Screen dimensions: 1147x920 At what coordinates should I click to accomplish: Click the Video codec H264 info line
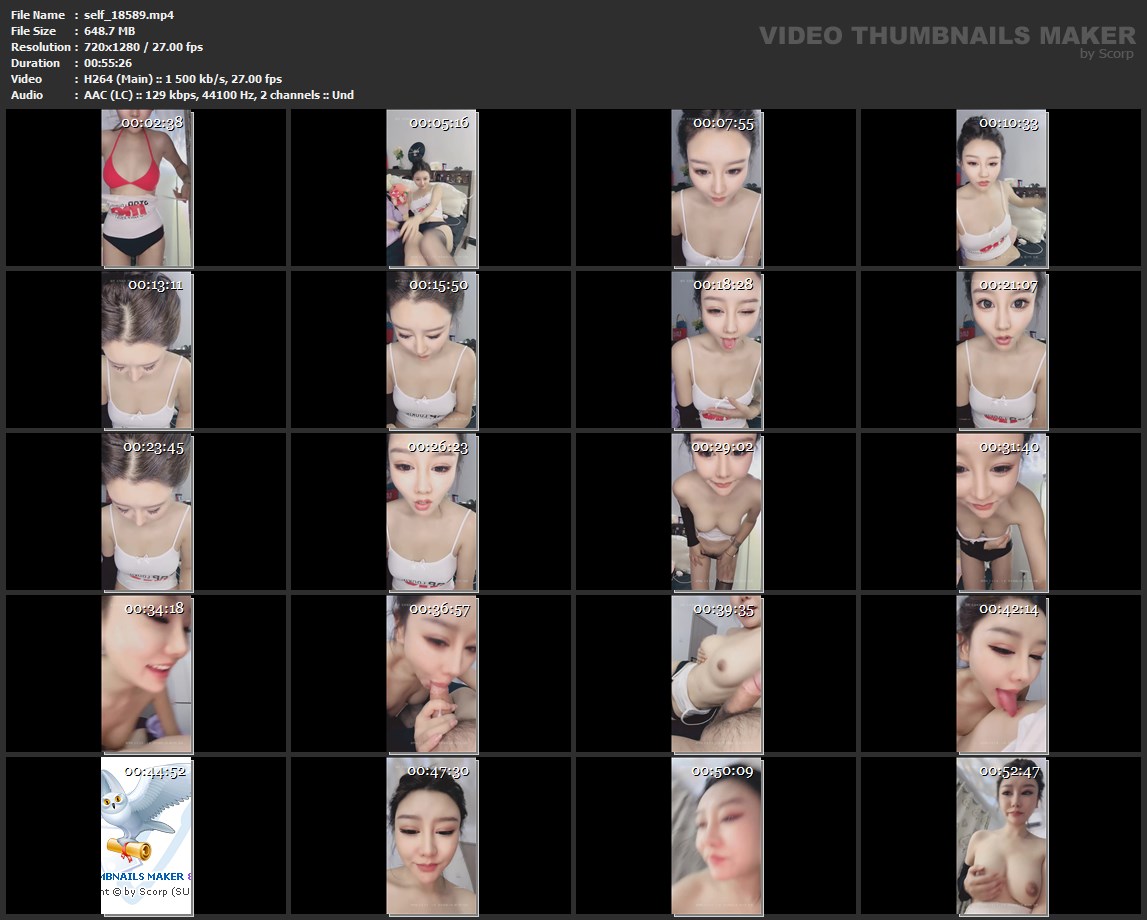[x=182, y=79]
